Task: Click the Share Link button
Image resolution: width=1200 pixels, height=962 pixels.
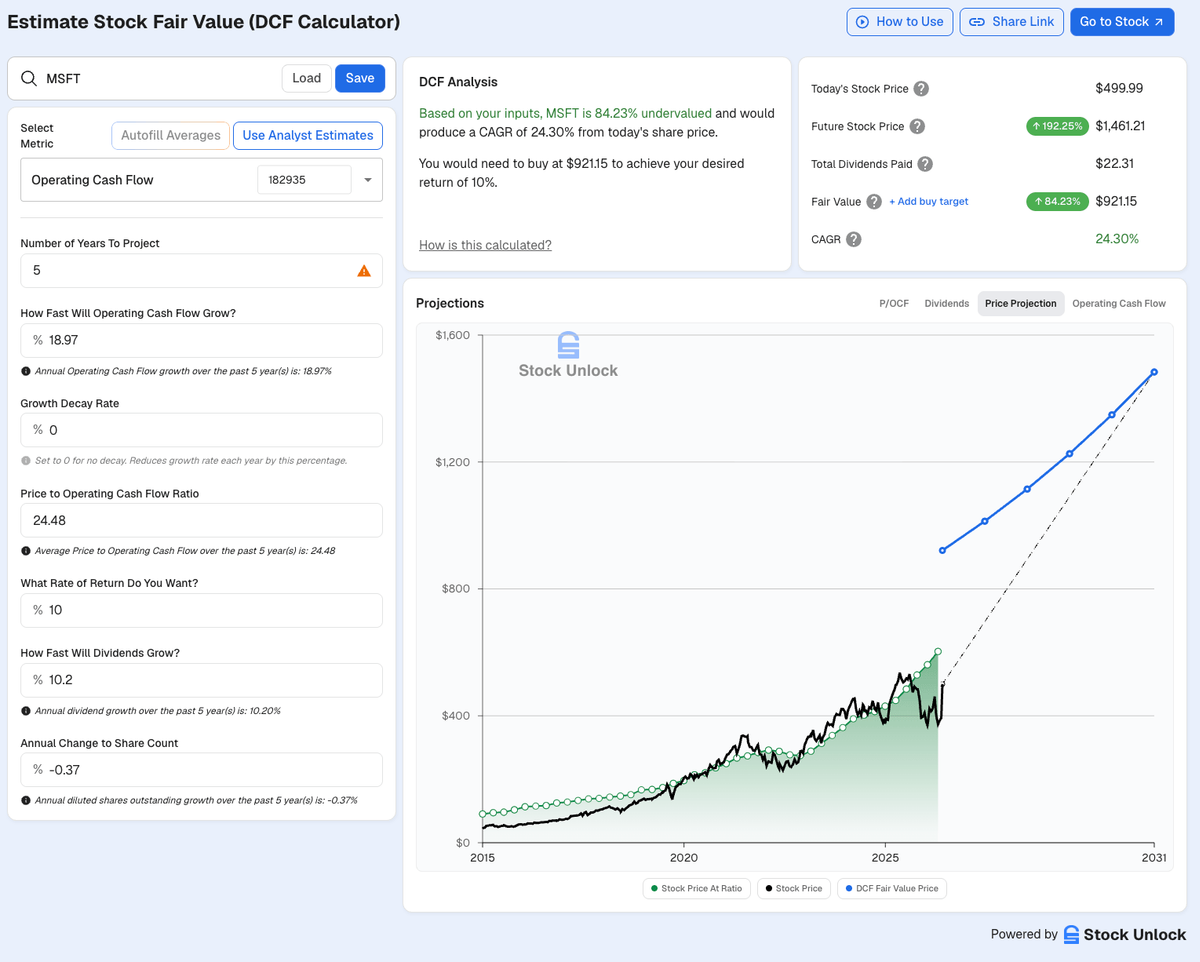Action: 1011,22
